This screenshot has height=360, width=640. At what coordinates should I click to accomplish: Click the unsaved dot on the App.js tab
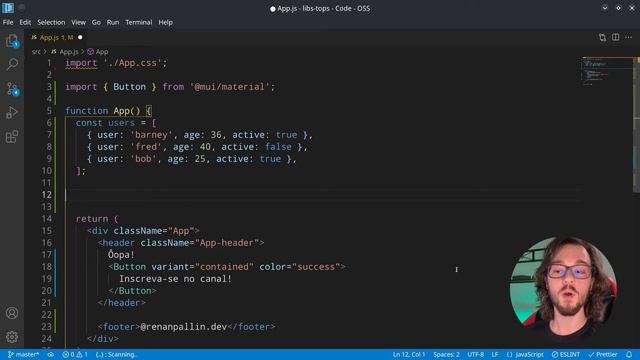tap(80, 37)
